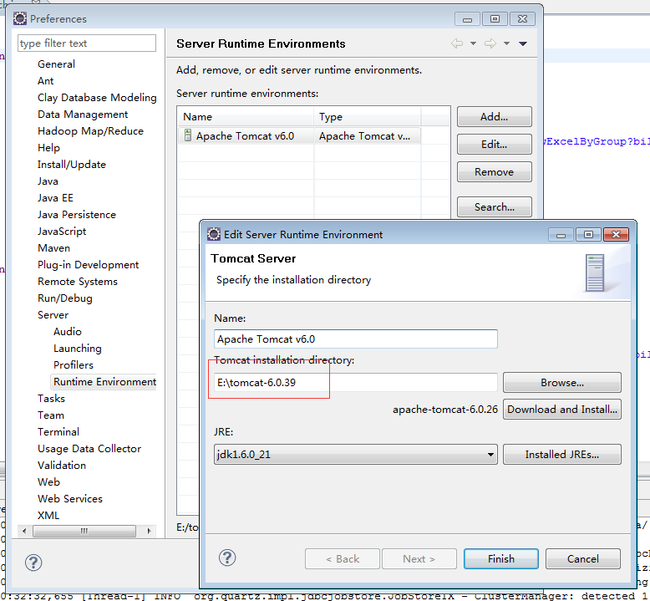
Task: Select Terminal preference
Action: pyautogui.click(x=58, y=432)
